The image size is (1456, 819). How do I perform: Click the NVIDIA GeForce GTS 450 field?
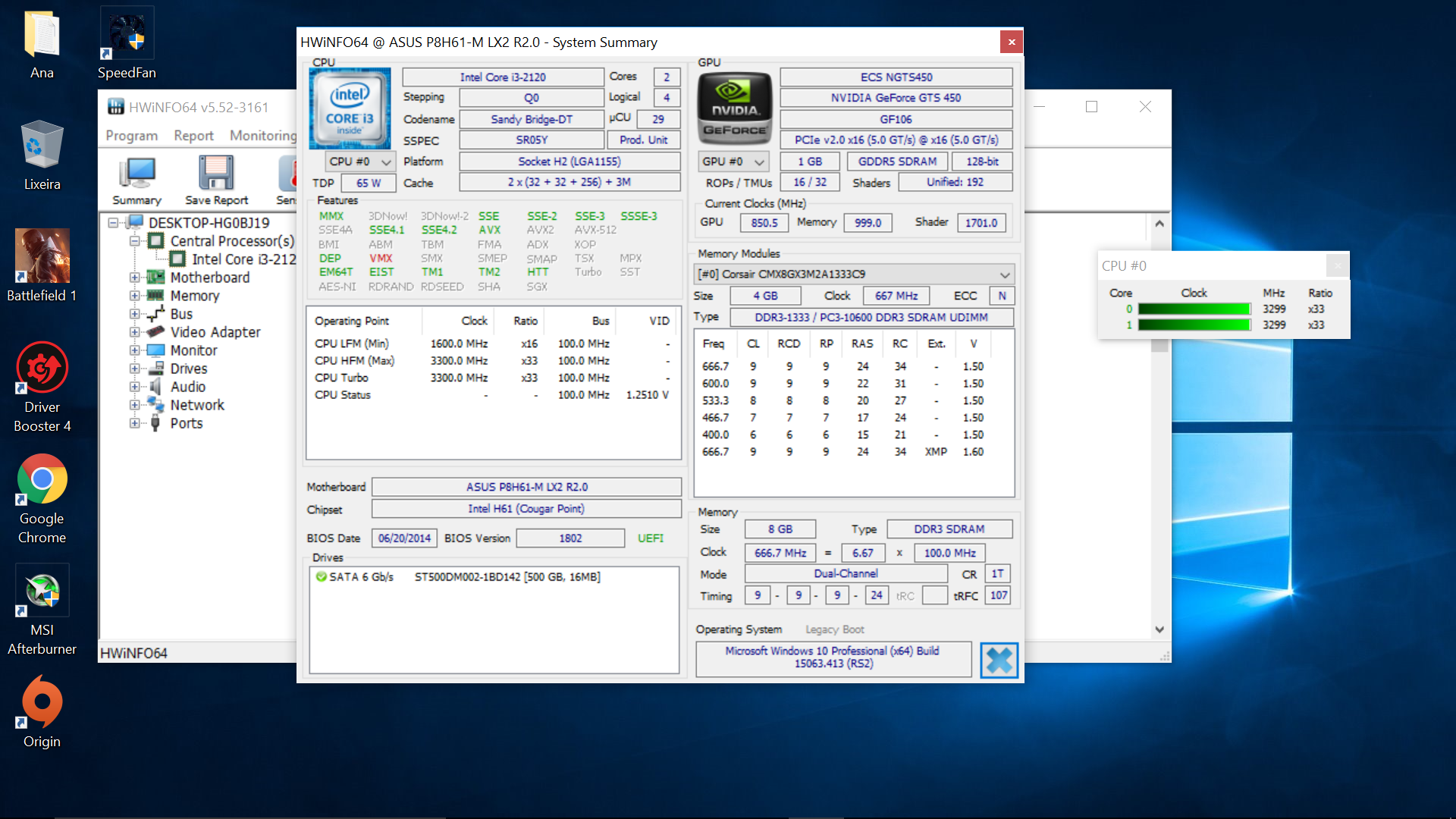click(896, 98)
